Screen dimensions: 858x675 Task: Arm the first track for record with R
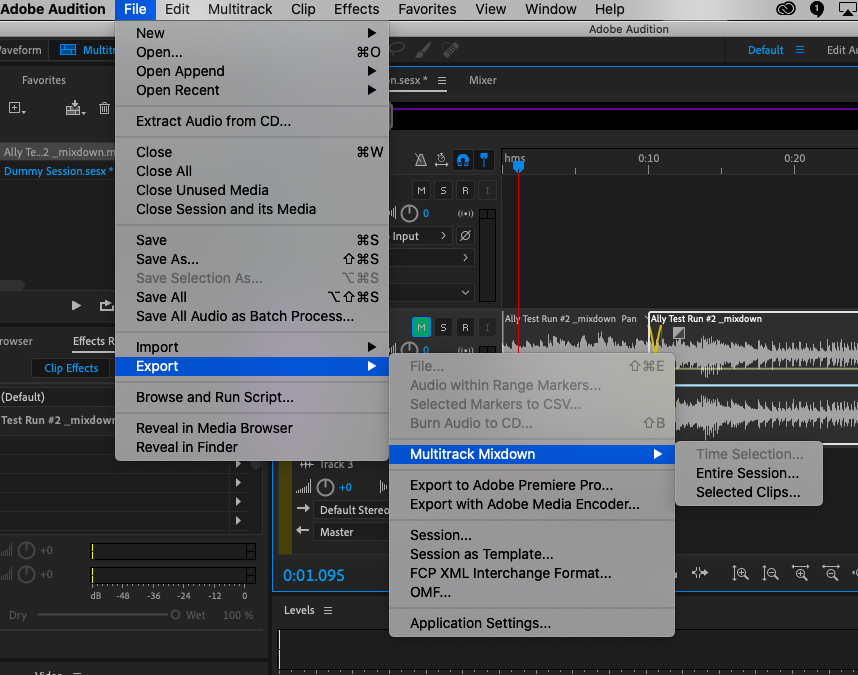tap(465, 190)
